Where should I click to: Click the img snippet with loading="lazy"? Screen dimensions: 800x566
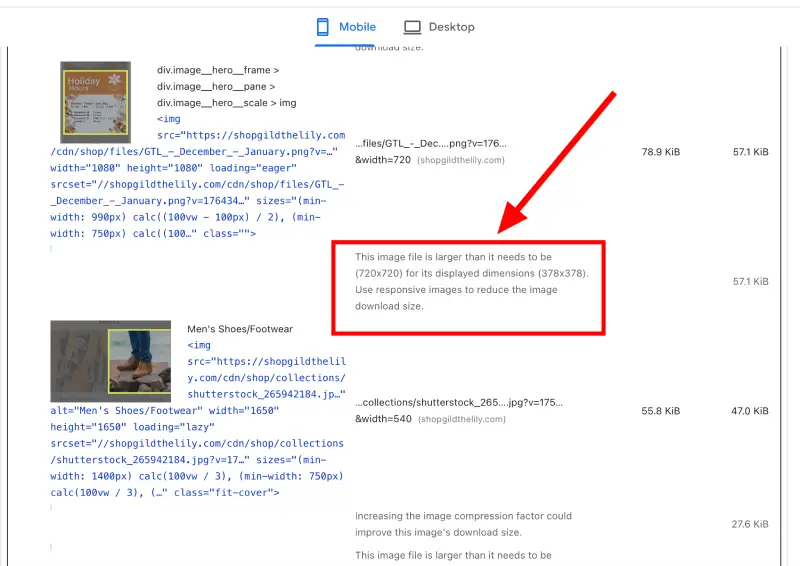[198, 427]
